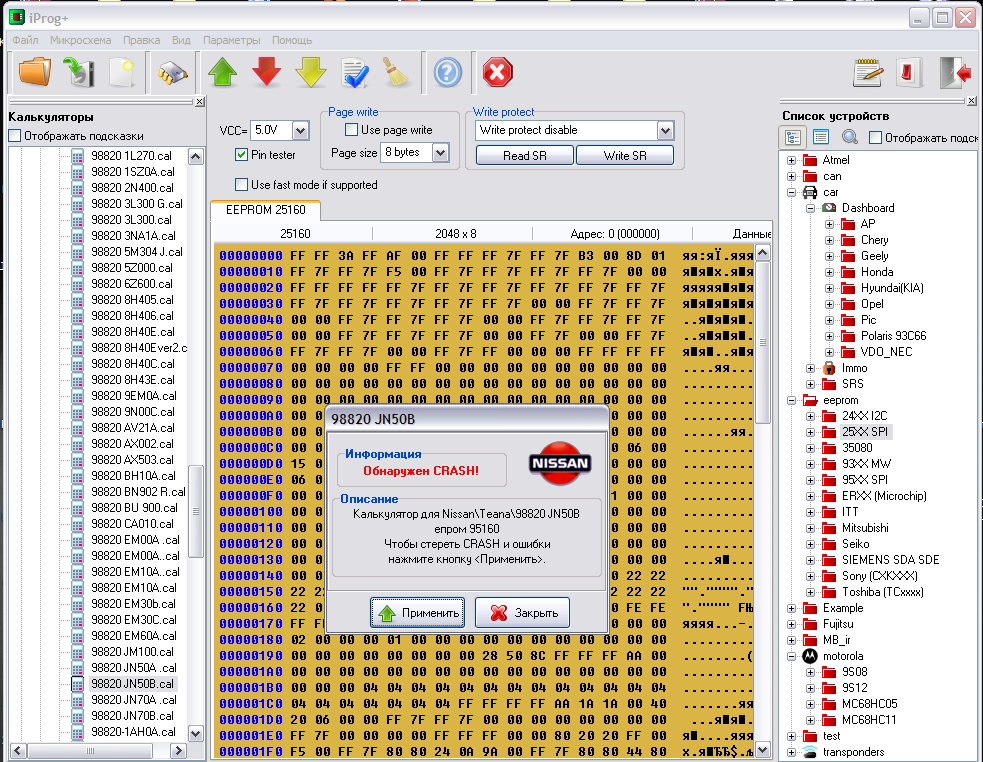Click the red X stop icon
The height and width of the screenshot is (762, 983).
click(498, 72)
